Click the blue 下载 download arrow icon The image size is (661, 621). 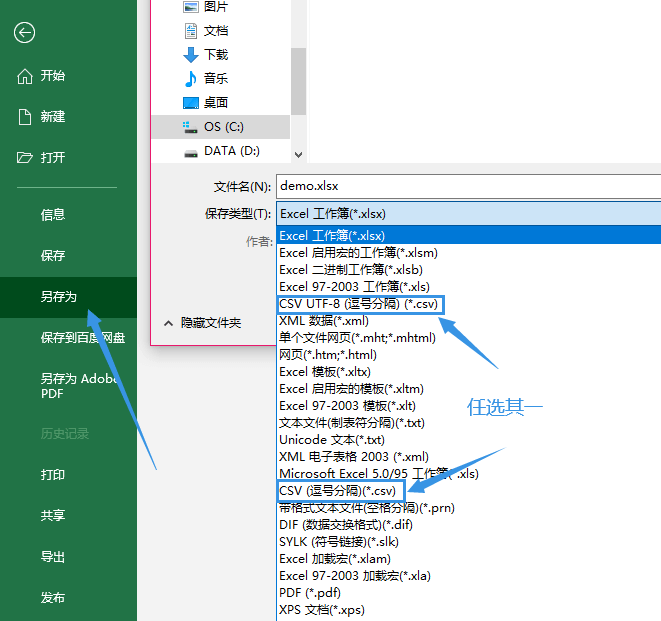(191, 55)
